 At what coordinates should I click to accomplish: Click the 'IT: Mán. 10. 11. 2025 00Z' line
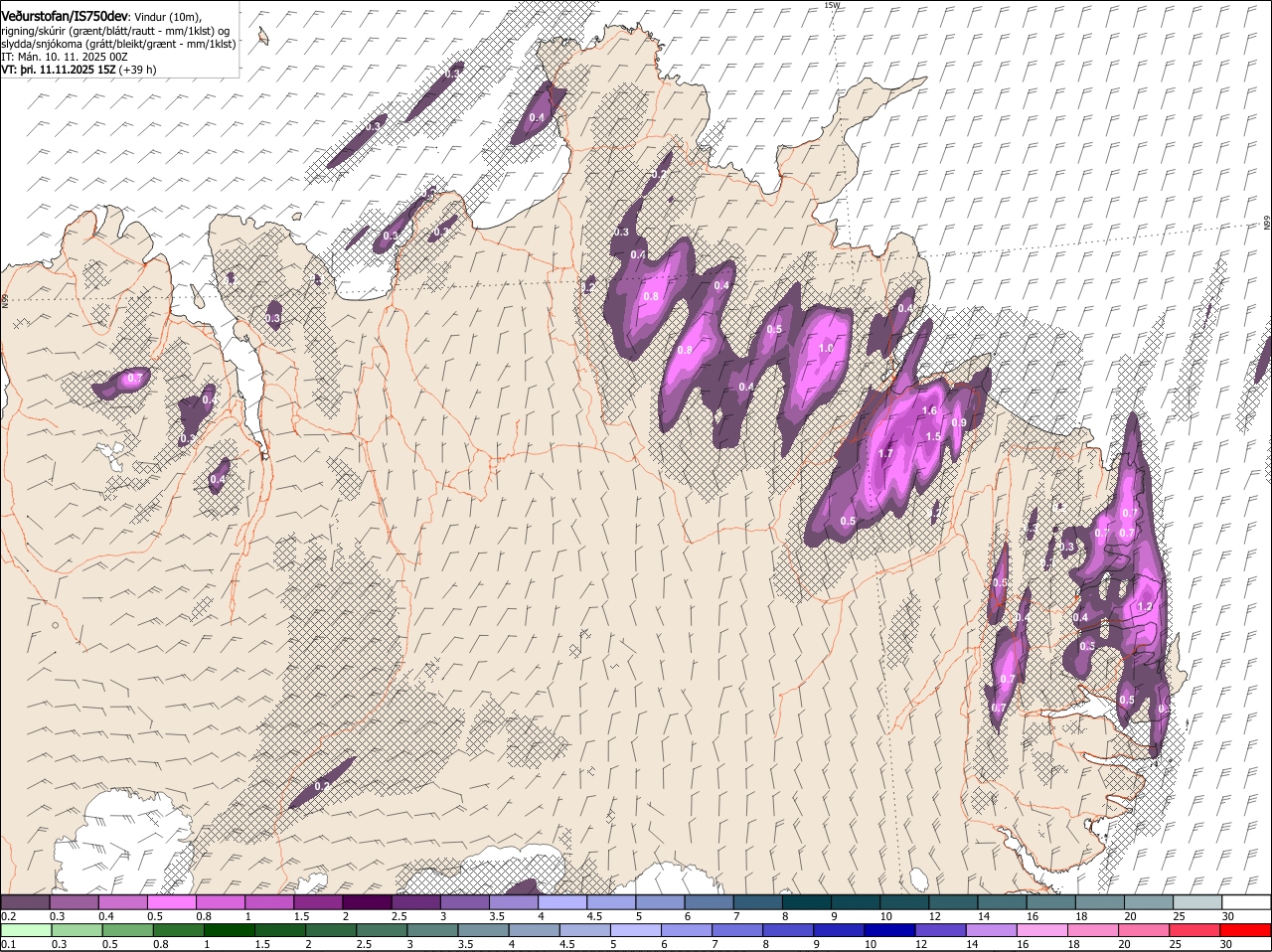point(65,57)
